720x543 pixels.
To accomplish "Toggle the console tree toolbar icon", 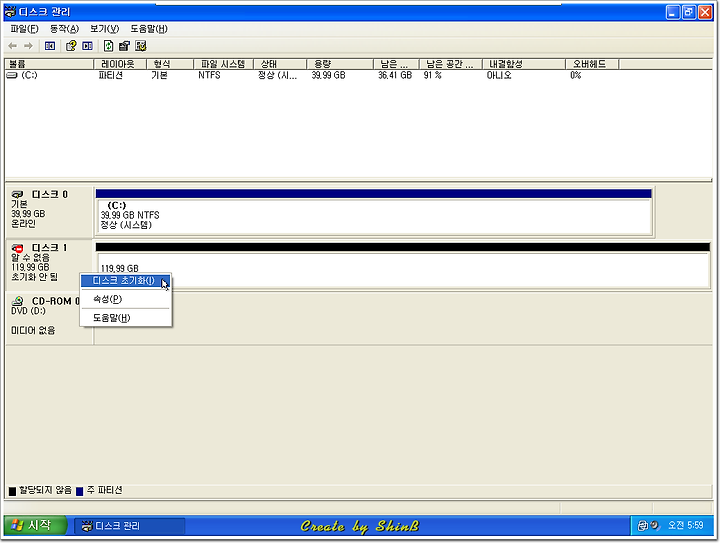I will (50, 46).
